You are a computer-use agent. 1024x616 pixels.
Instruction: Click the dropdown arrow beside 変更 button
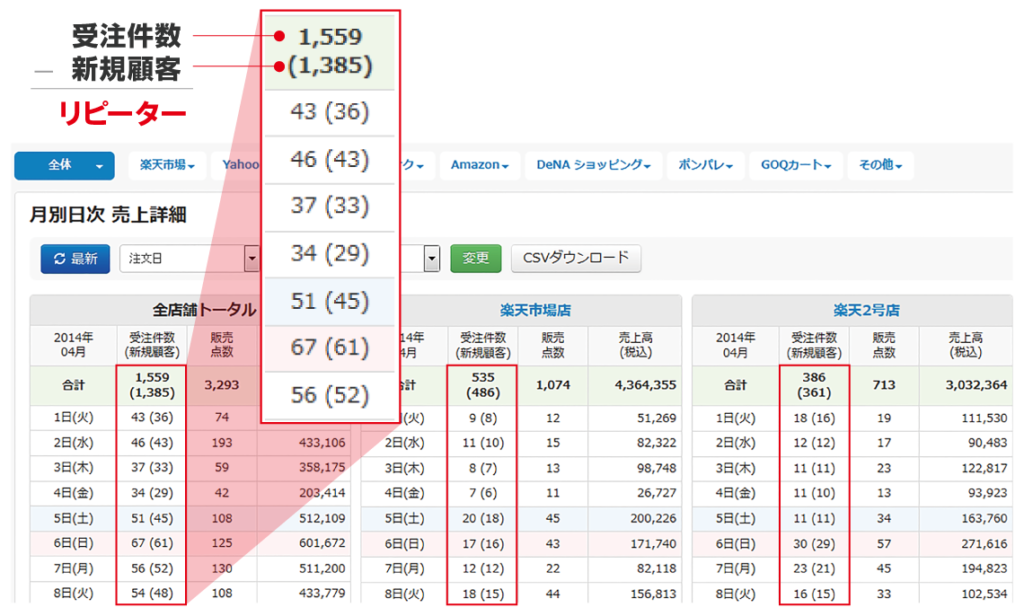[431, 259]
